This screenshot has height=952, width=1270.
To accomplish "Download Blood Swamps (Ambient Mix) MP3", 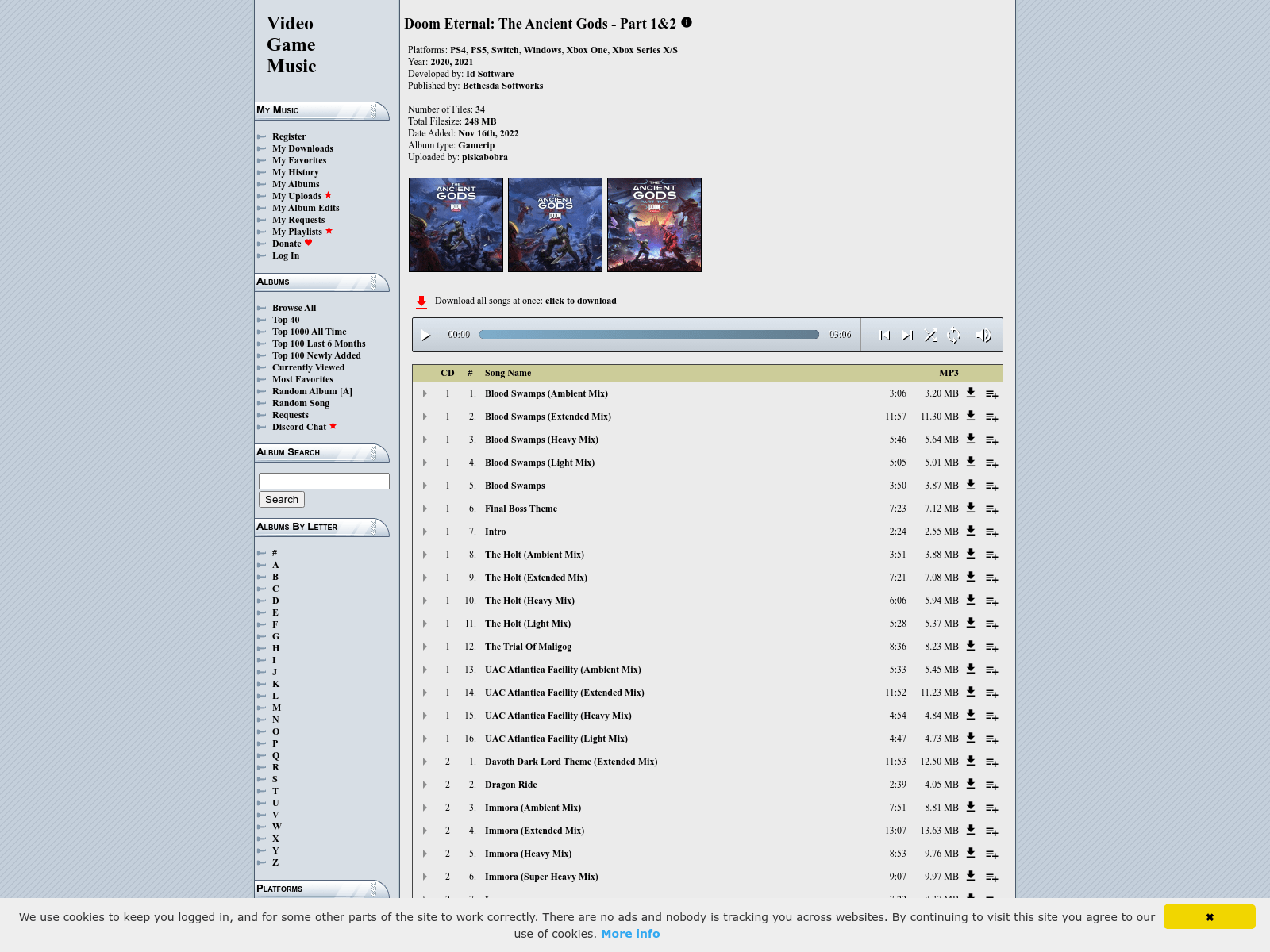I will pos(970,393).
